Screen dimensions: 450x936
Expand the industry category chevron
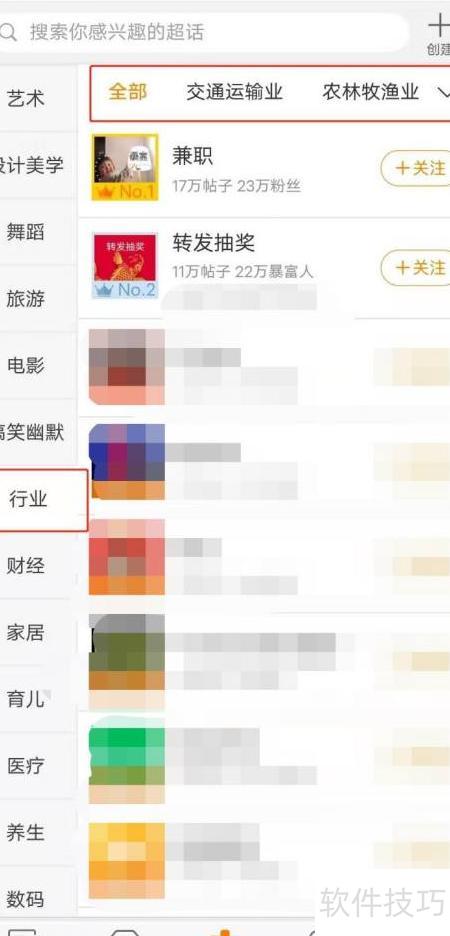tap(443, 93)
